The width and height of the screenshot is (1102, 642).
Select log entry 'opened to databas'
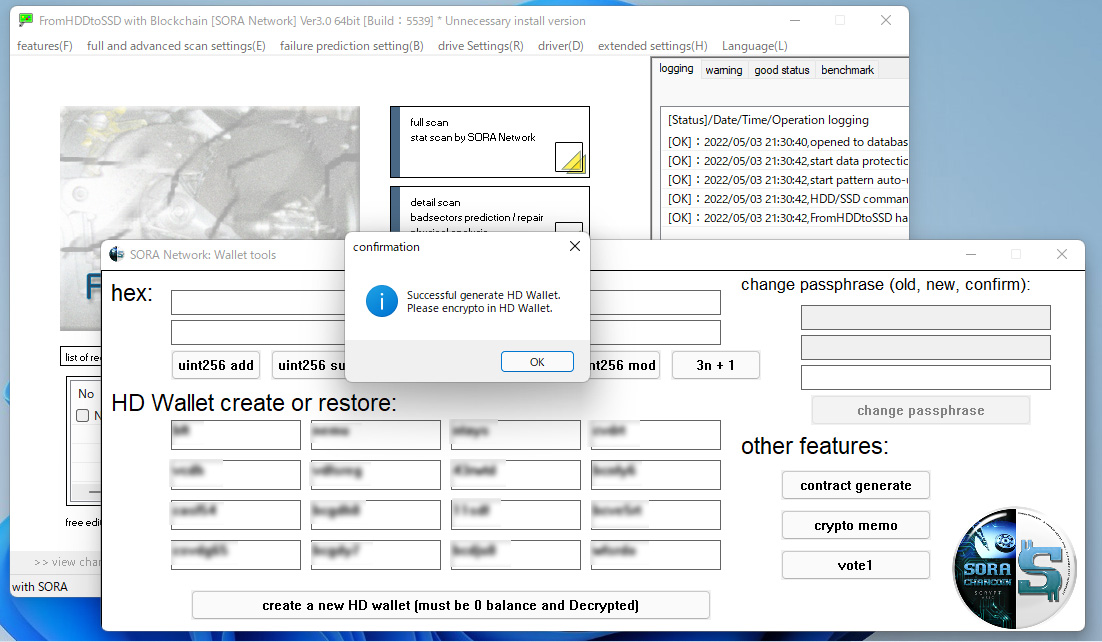(x=787, y=142)
